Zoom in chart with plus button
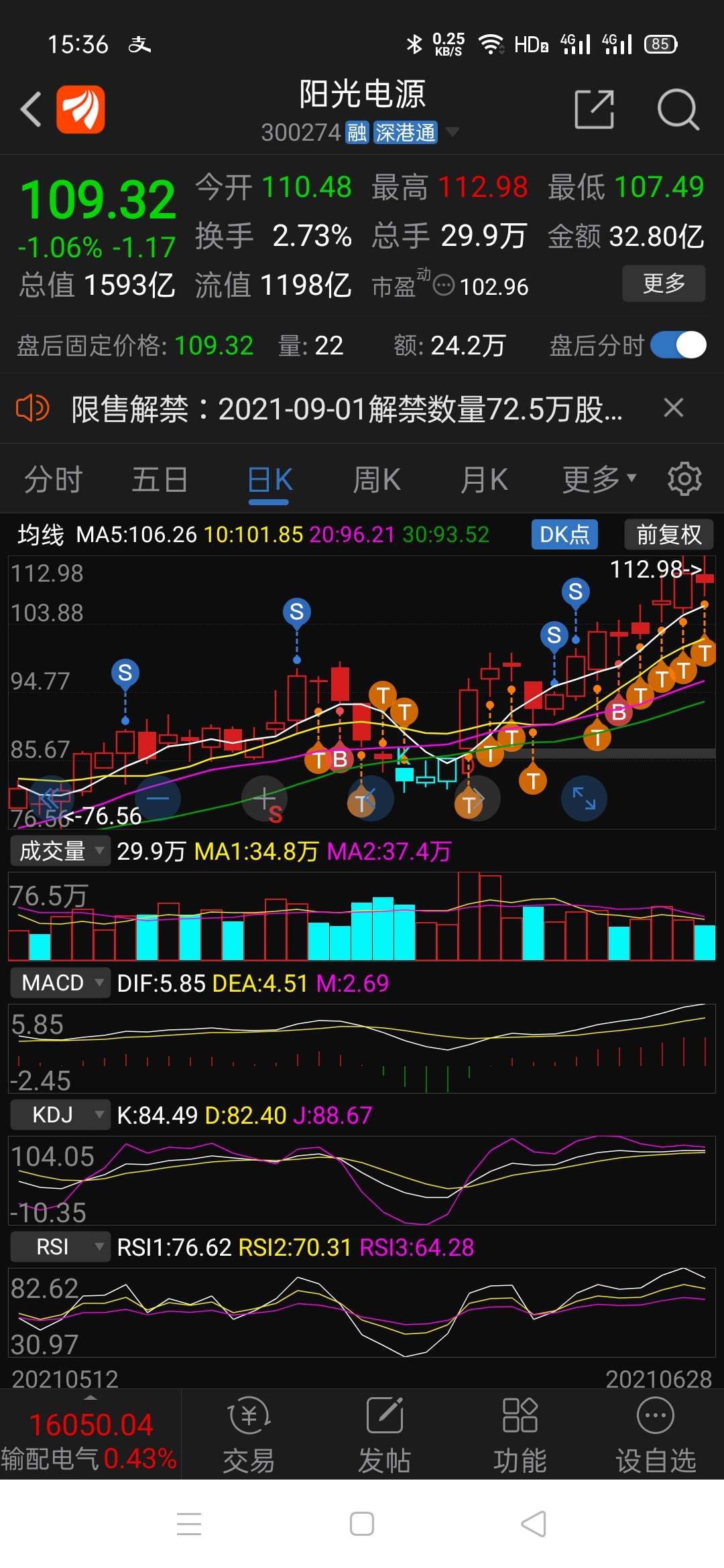The image size is (724, 1568). pyautogui.click(x=265, y=799)
